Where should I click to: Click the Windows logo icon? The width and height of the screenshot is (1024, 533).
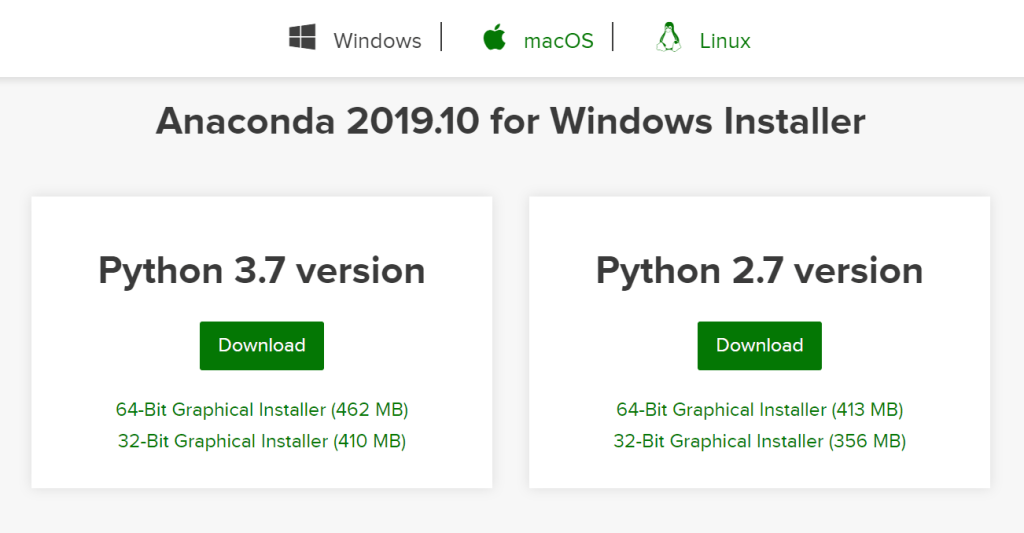pyautogui.click(x=302, y=39)
